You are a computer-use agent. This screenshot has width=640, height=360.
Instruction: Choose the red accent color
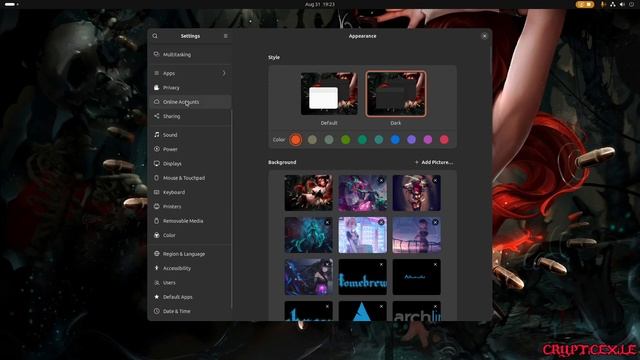[x=444, y=140]
